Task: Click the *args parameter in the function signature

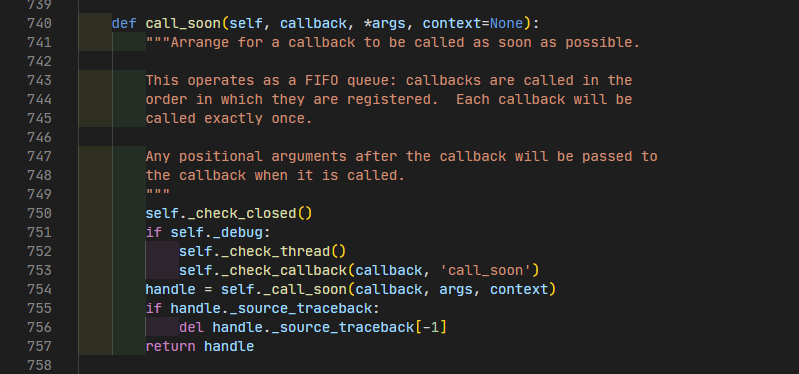Action: click(385, 23)
